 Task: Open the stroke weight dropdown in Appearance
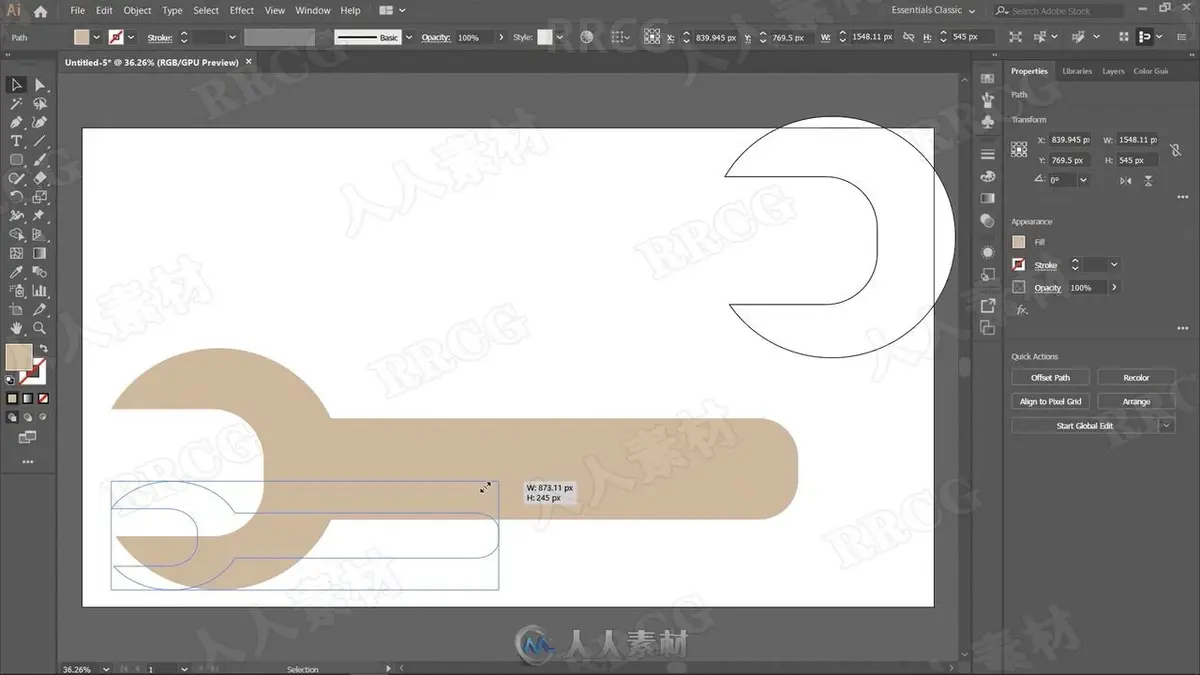pyautogui.click(x=1114, y=265)
